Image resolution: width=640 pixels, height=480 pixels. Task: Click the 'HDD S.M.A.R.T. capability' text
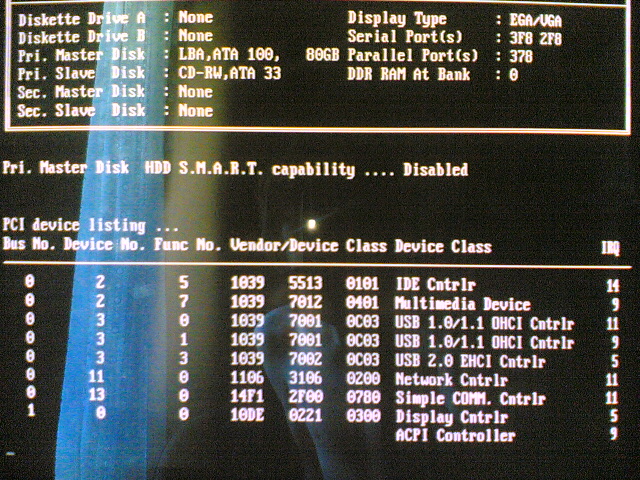250,169
